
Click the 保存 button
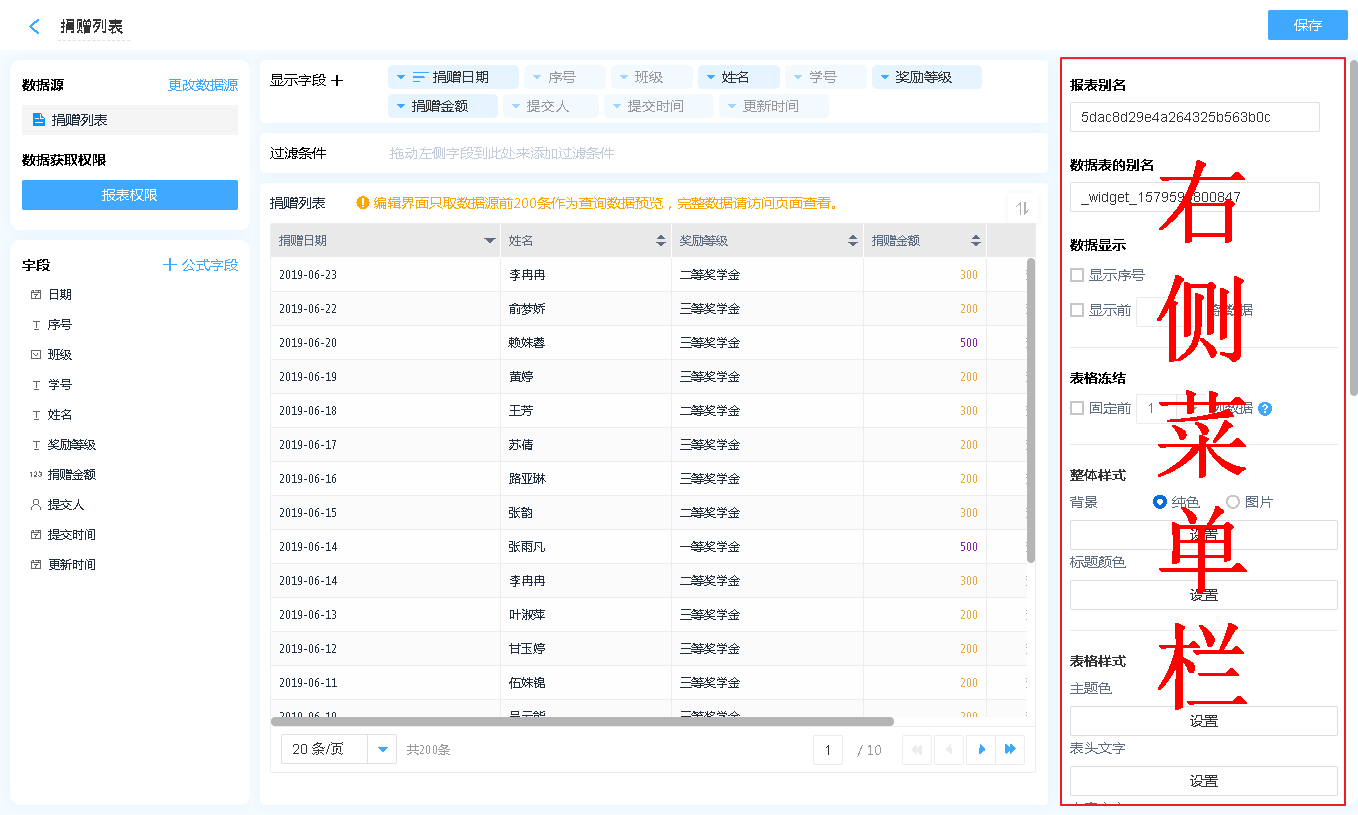[x=1307, y=25]
